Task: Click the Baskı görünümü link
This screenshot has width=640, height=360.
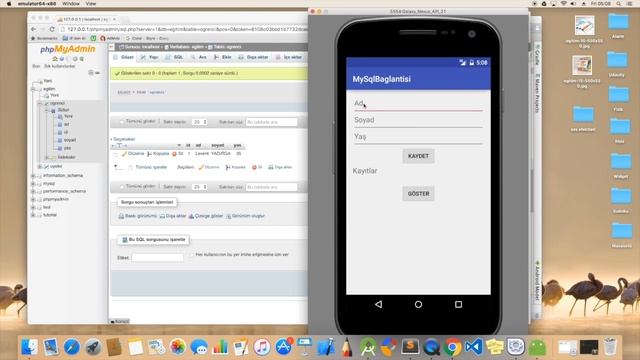Action: click(x=137, y=216)
